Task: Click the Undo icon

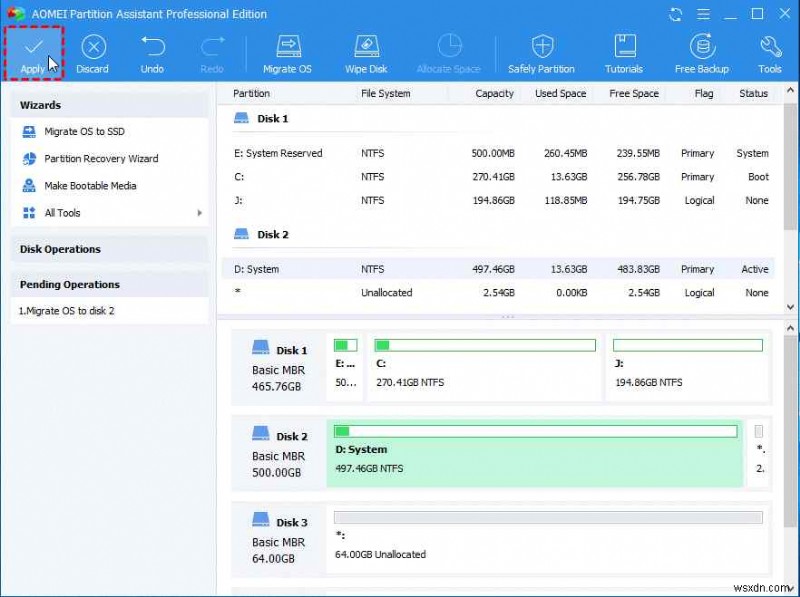Action: 152,52
